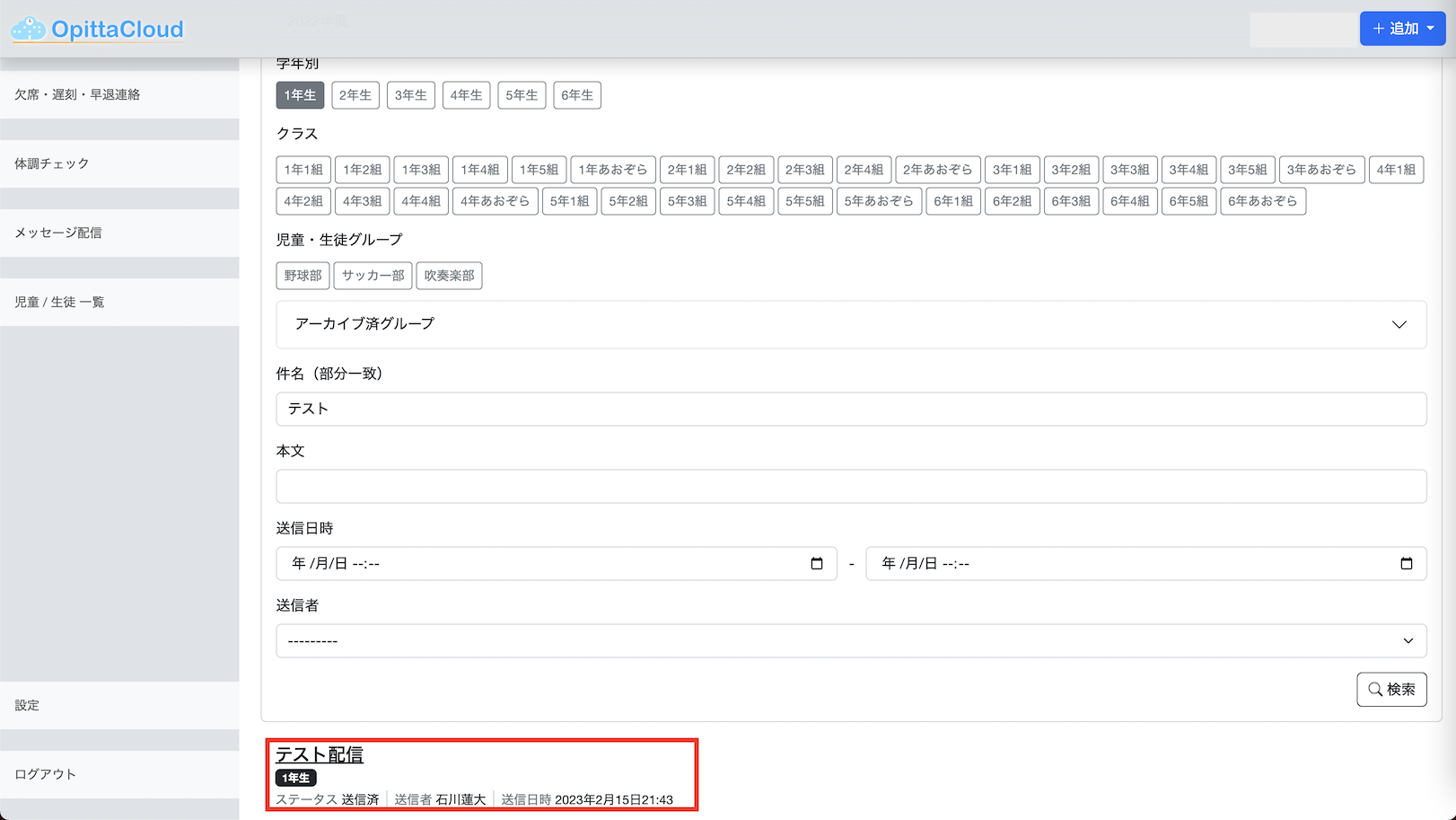
Task: Select the 4年あおぞら class filter
Action: pyautogui.click(x=496, y=201)
